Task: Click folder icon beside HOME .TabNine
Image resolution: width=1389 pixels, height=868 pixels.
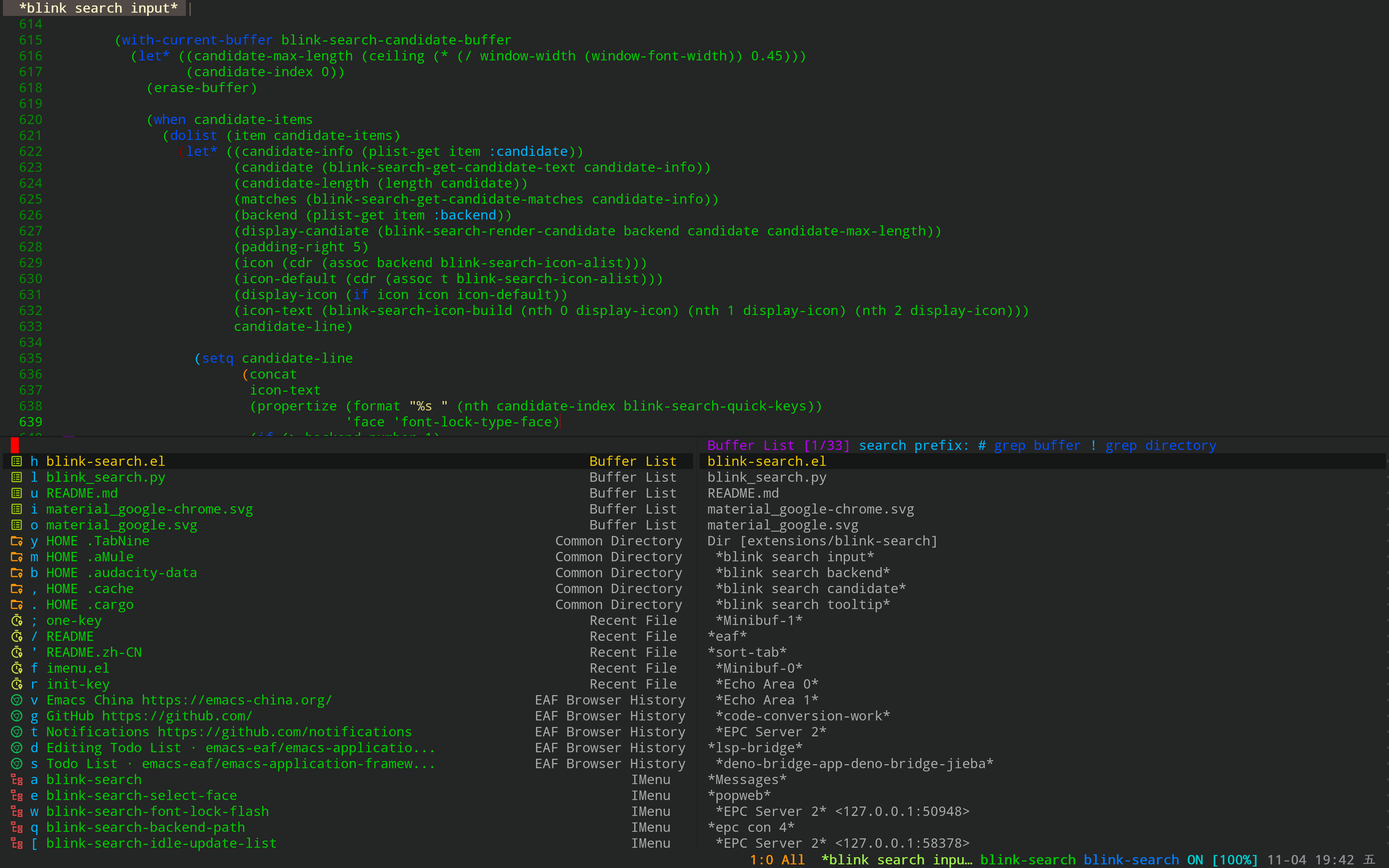Action: 17,541
